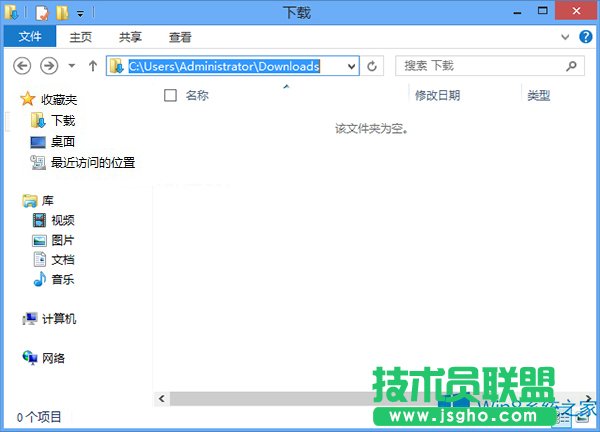This screenshot has height=432, width=600.
Task: Open the 文档 library
Action: click(x=63, y=260)
